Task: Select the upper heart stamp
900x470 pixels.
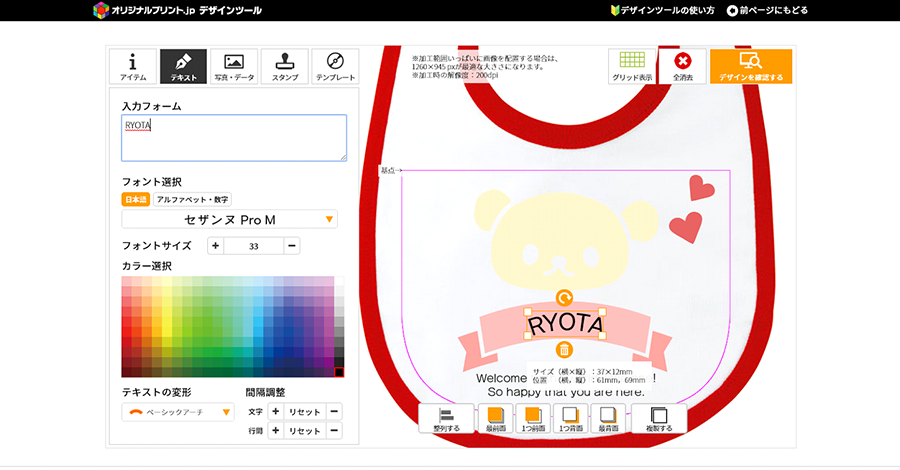Action: (701, 188)
